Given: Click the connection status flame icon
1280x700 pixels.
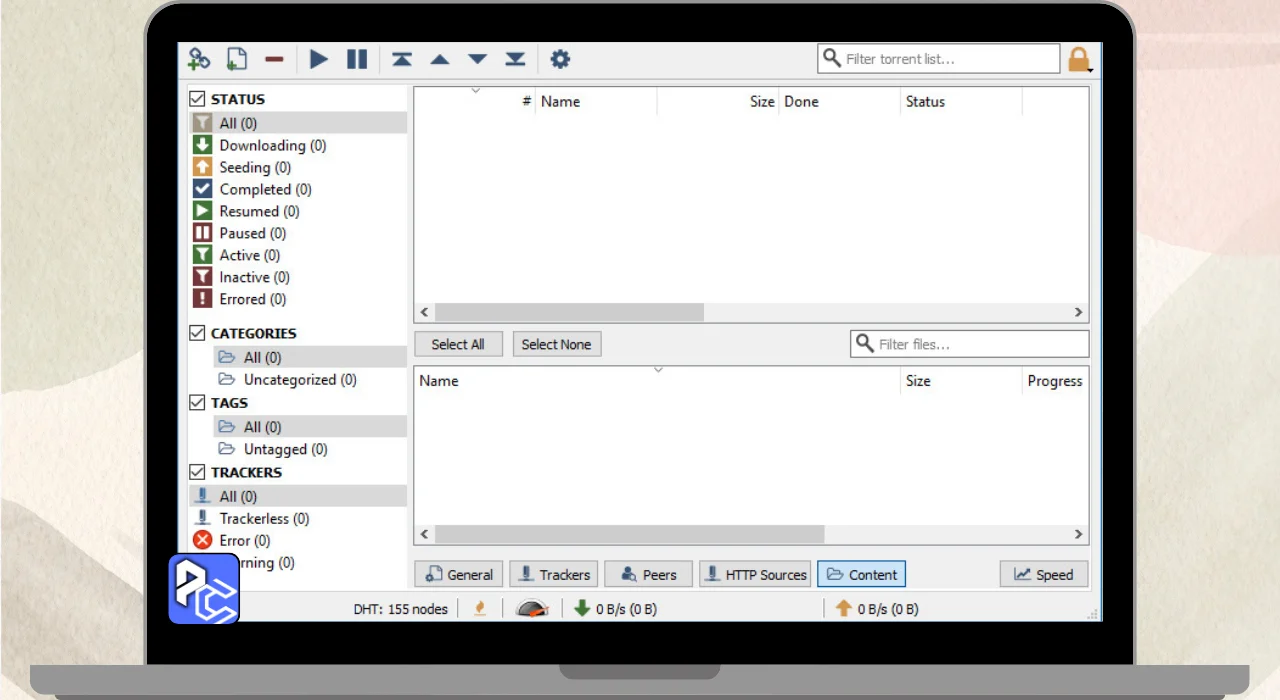Looking at the screenshot, I should pos(480,608).
